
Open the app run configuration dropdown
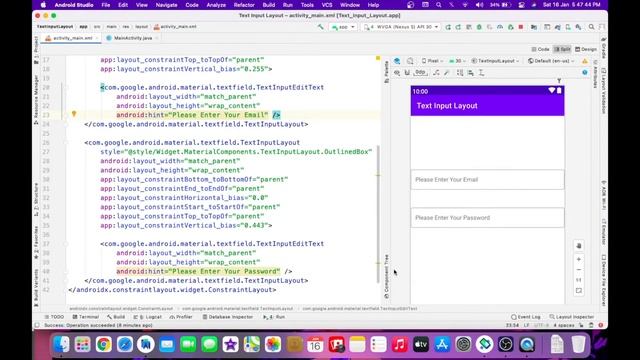coord(343,27)
